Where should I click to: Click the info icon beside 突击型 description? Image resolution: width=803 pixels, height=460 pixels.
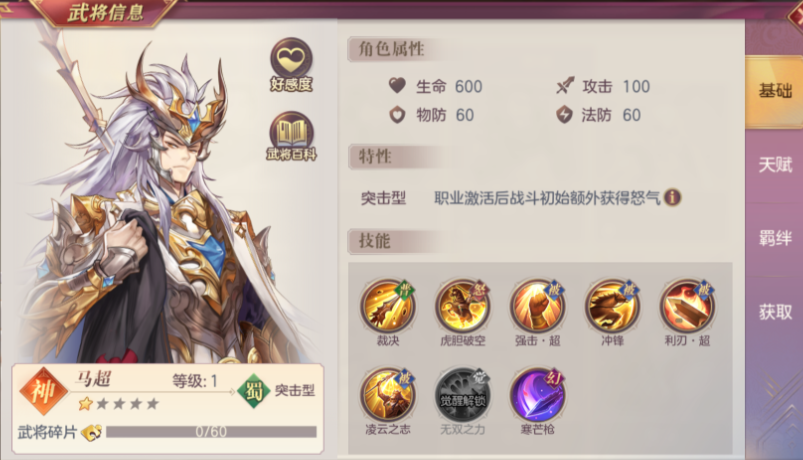point(672,197)
